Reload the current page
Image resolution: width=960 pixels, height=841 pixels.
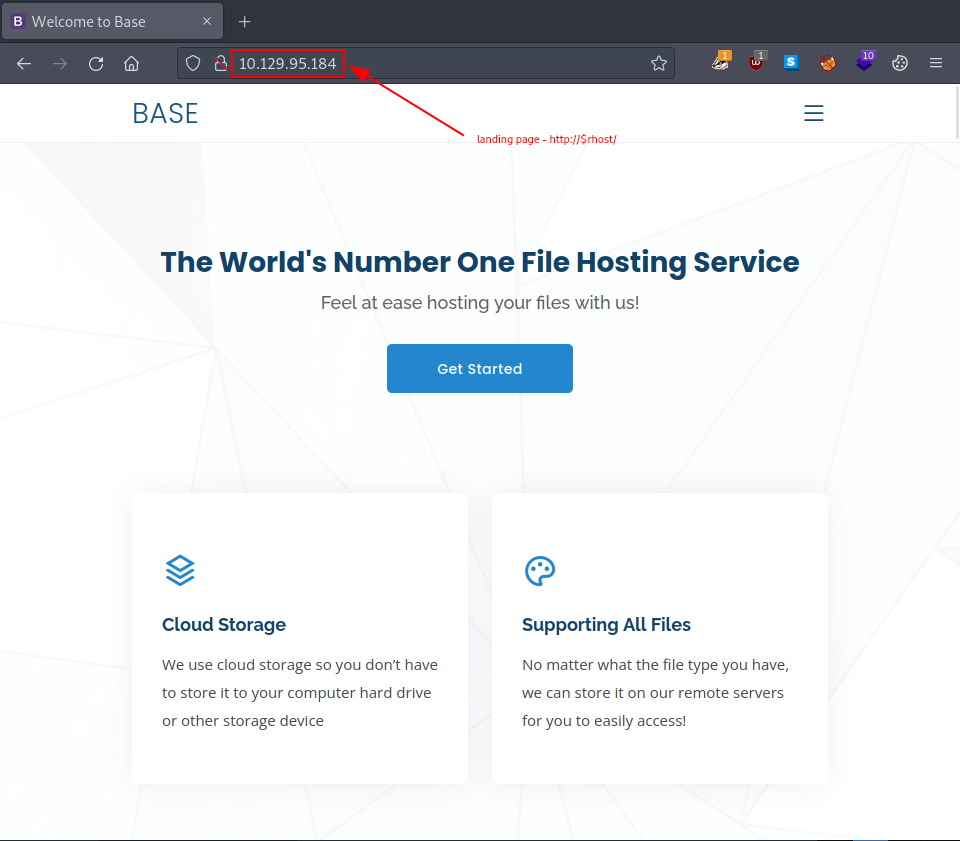(95, 62)
